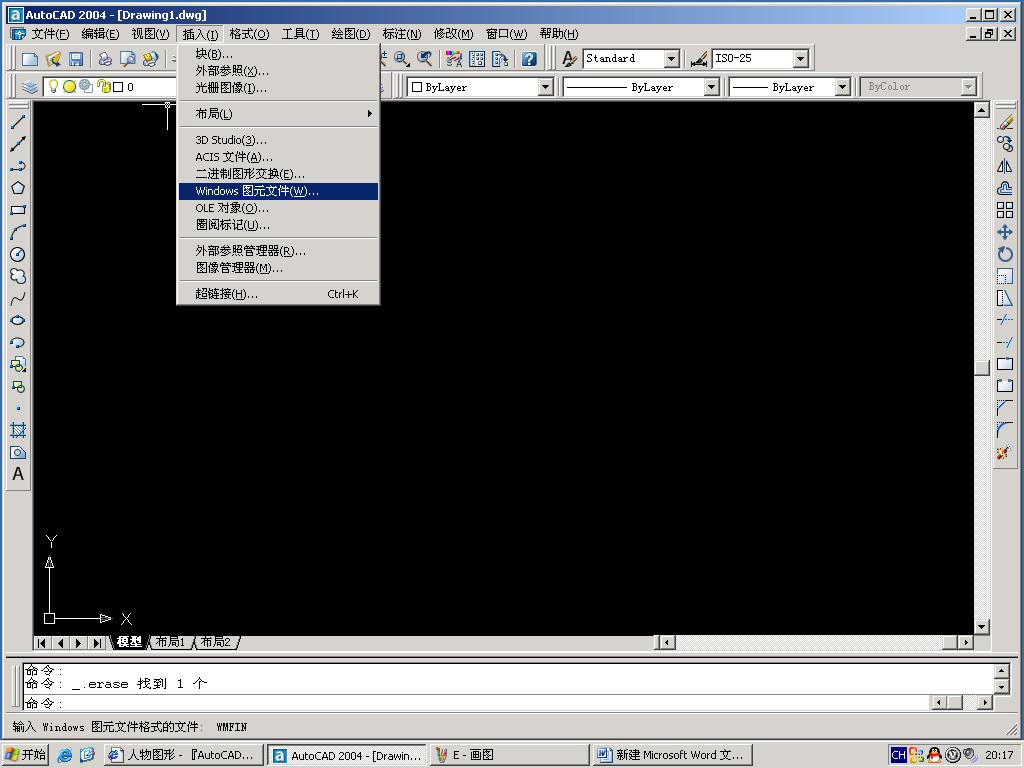1024x768 pixels.
Task: Toggle layer 0 on/off lightbulb
Action: pyautogui.click(x=54, y=86)
